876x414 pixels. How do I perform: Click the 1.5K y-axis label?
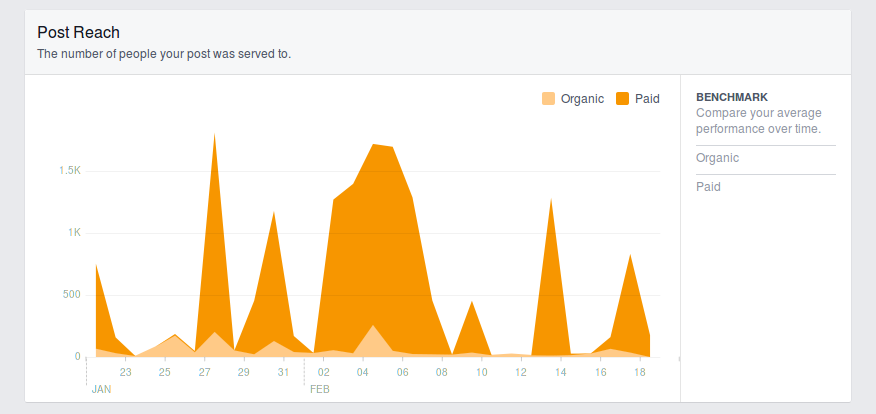click(69, 171)
